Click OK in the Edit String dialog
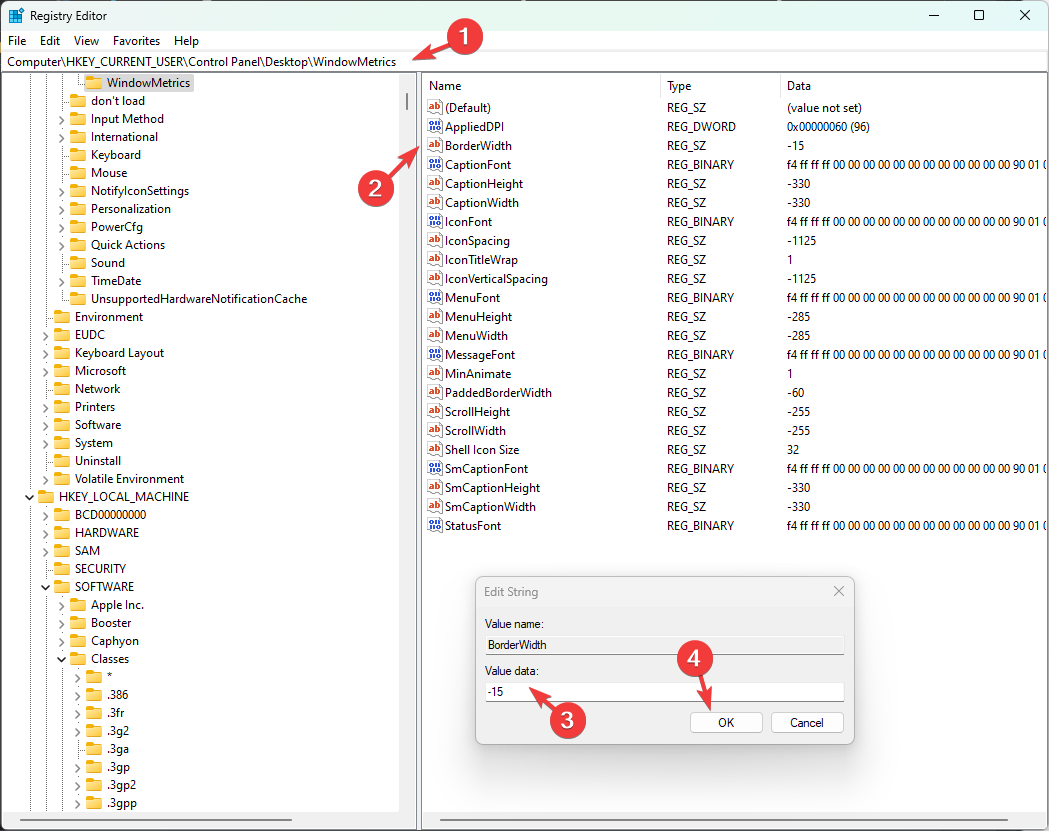Screen dimensions: 1049x831 pos(726,722)
